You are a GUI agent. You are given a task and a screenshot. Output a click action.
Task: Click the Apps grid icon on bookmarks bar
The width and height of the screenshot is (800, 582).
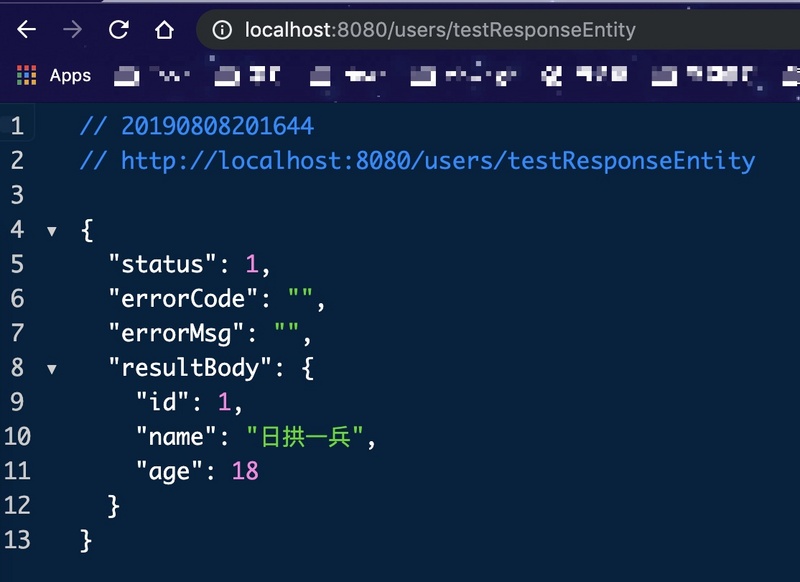(x=24, y=75)
